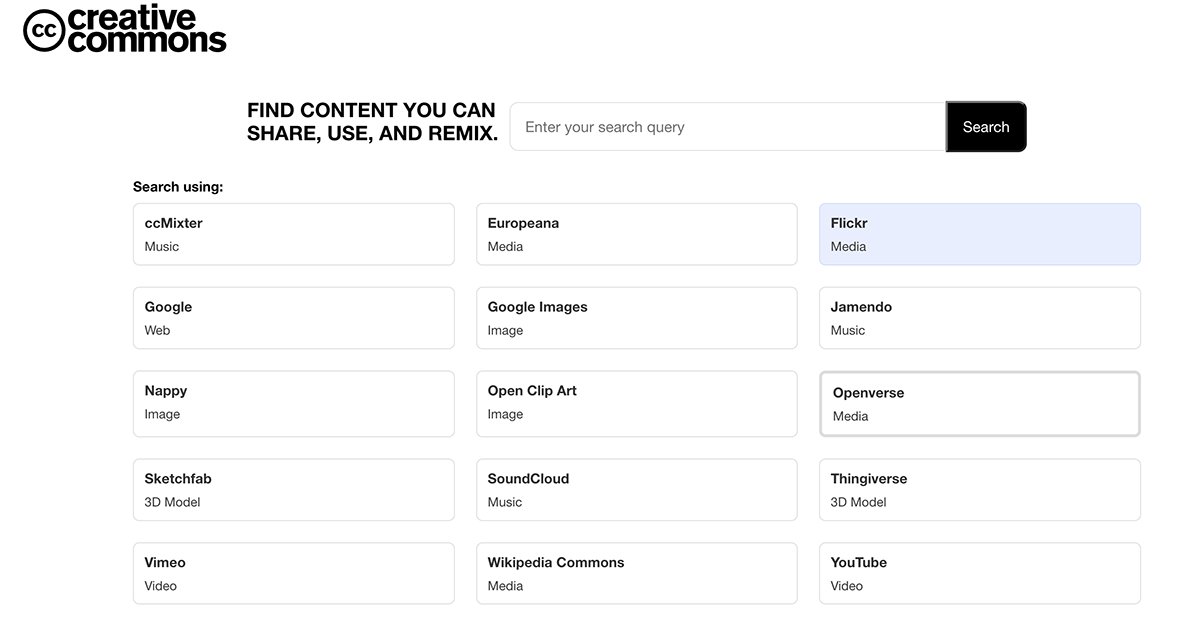Select ccMixter as the search source
The image size is (1200, 630).
[x=293, y=235]
